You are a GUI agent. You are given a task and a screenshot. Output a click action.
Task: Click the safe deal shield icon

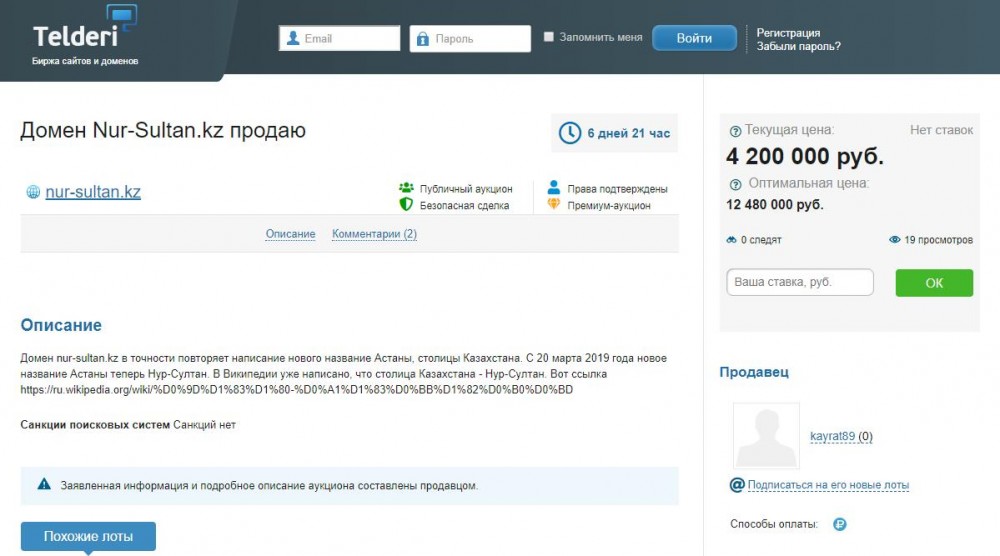(406, 205)
